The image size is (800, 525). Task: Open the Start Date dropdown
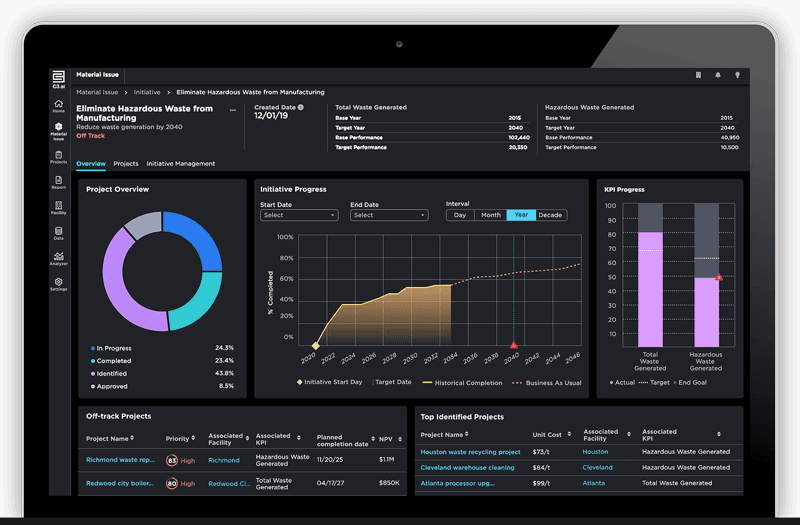pyautogui.click(x=299, y=215)
